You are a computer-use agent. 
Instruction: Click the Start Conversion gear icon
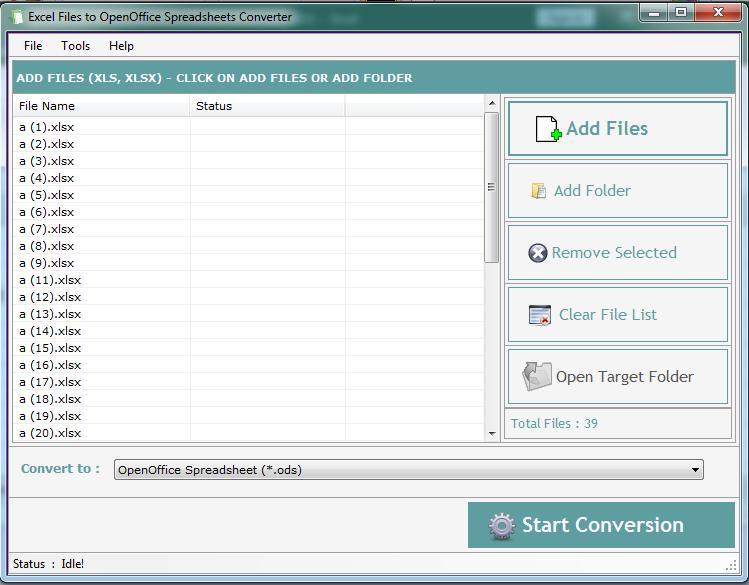tap(501, 526)
